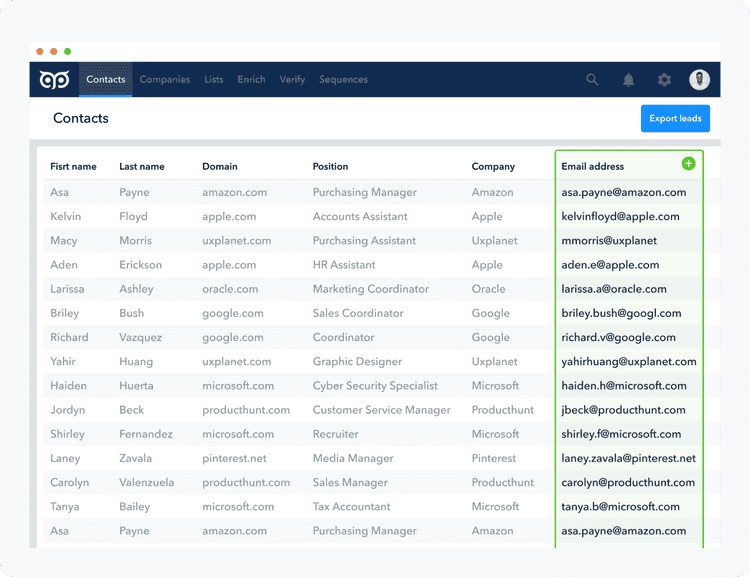
Task: Click the Fisrt name column header
Action: [x=73, y=166]
